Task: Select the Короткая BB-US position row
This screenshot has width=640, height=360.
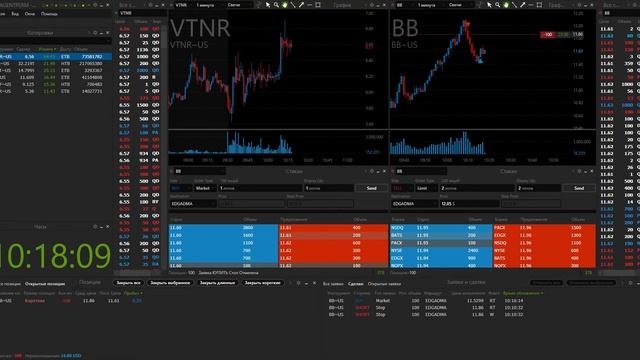Action: tap(71, 300)
